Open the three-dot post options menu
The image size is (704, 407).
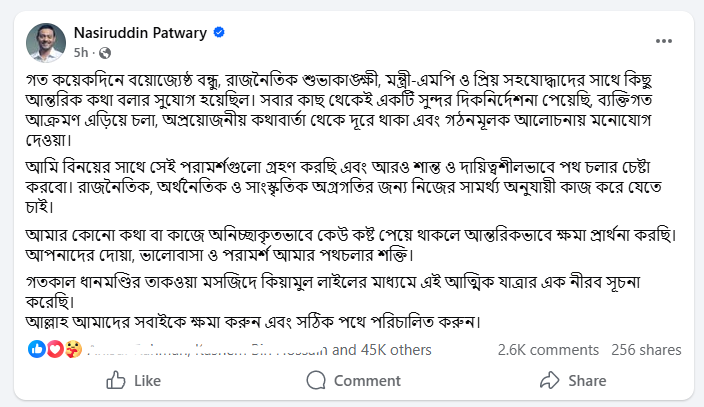pos(664,40)
